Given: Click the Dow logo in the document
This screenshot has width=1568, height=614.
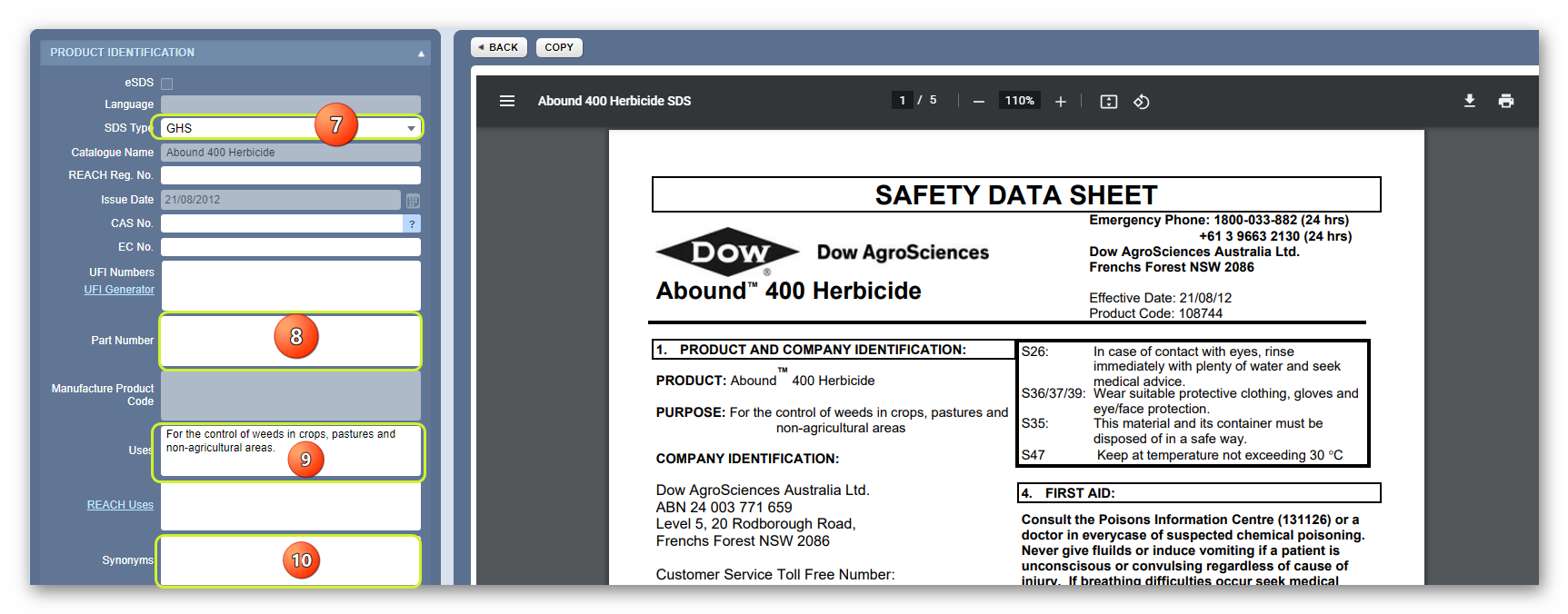Looking at the screenshot, I should (727, 252).
